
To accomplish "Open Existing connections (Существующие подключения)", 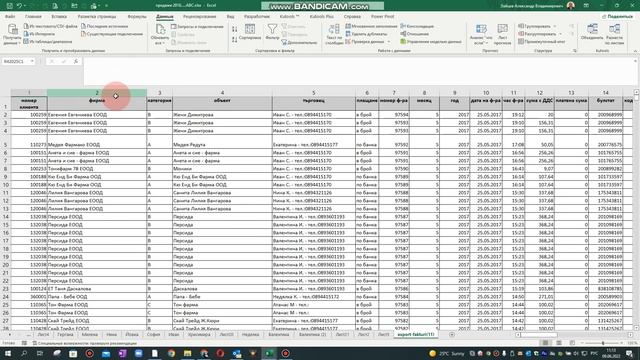I will coord(112,34).
